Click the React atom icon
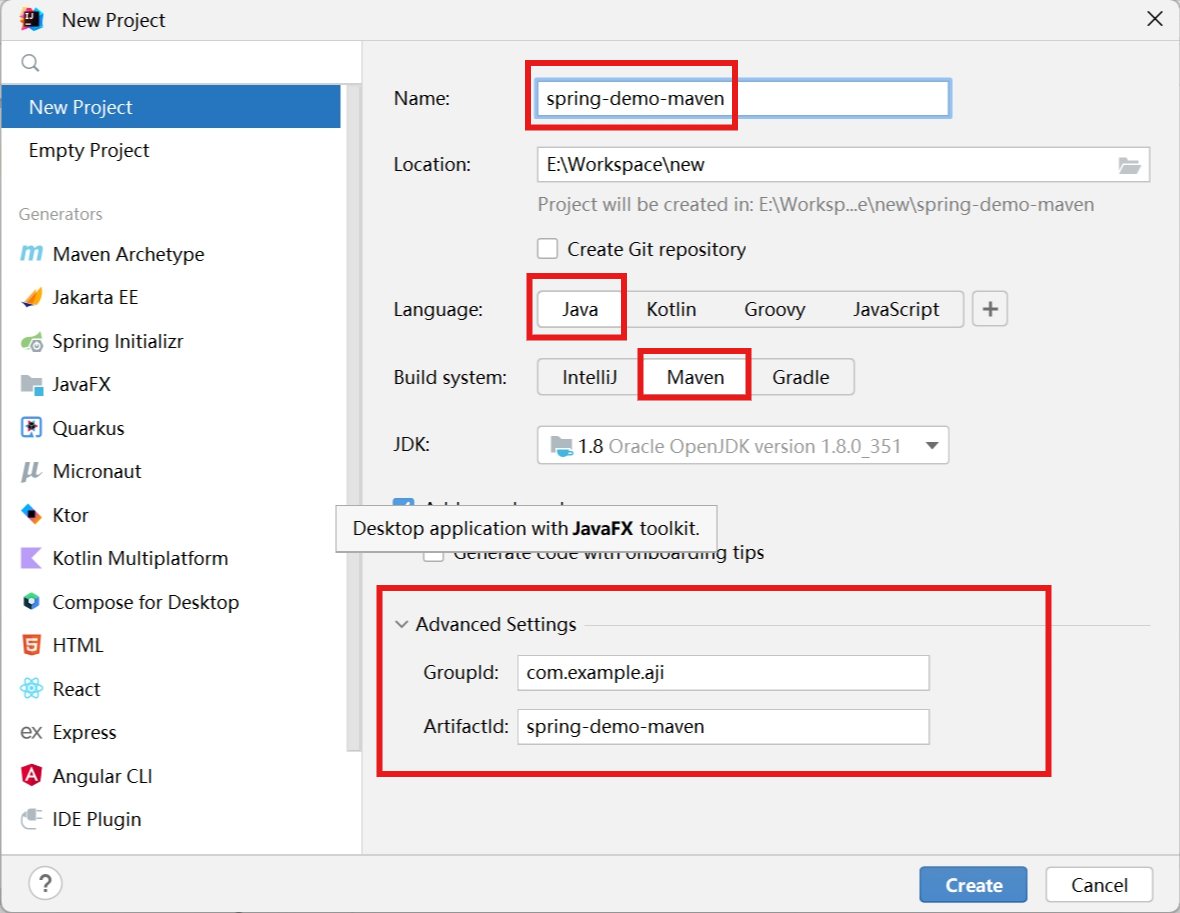 tap(32, 689)
